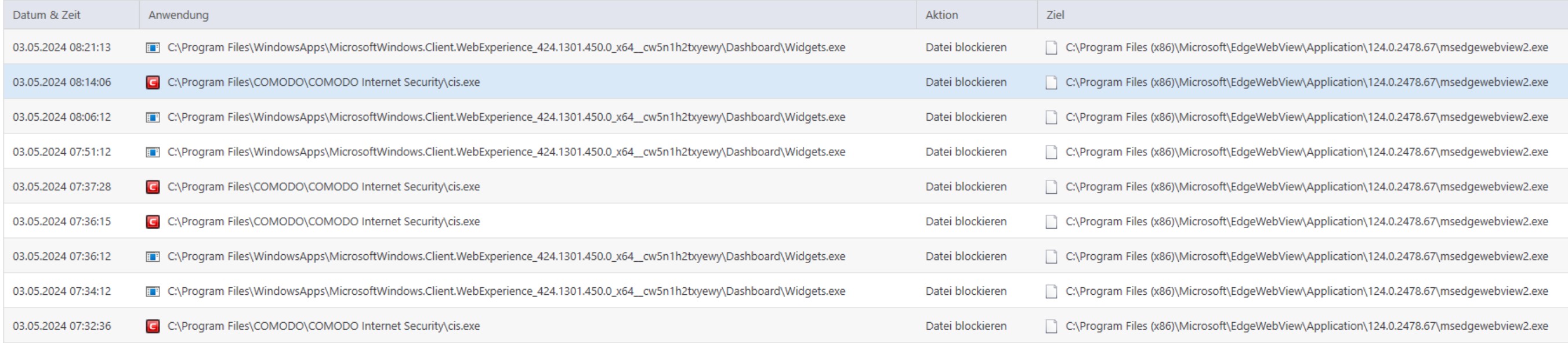Select the 03.05.2024 08:21:13 timestamp
The height and width of the screenshot is (343, 1568).
tap(62, 48)
